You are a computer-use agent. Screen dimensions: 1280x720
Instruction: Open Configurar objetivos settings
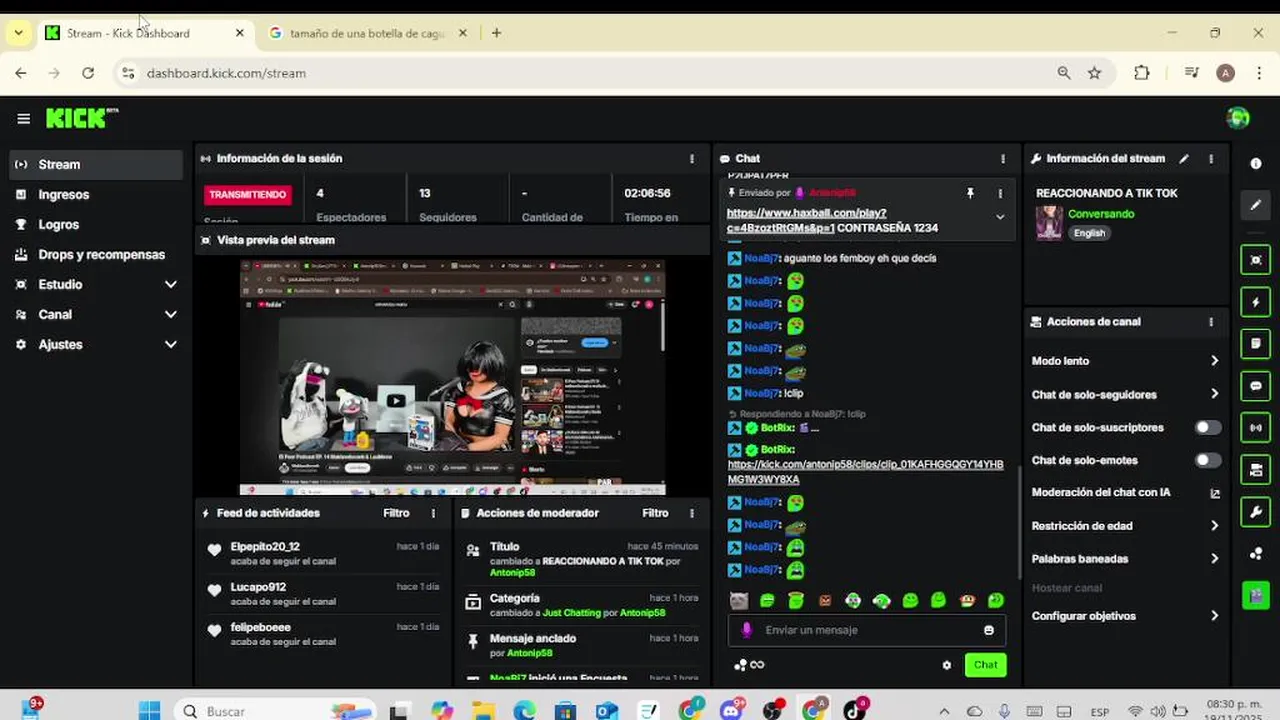(1126, 616)
